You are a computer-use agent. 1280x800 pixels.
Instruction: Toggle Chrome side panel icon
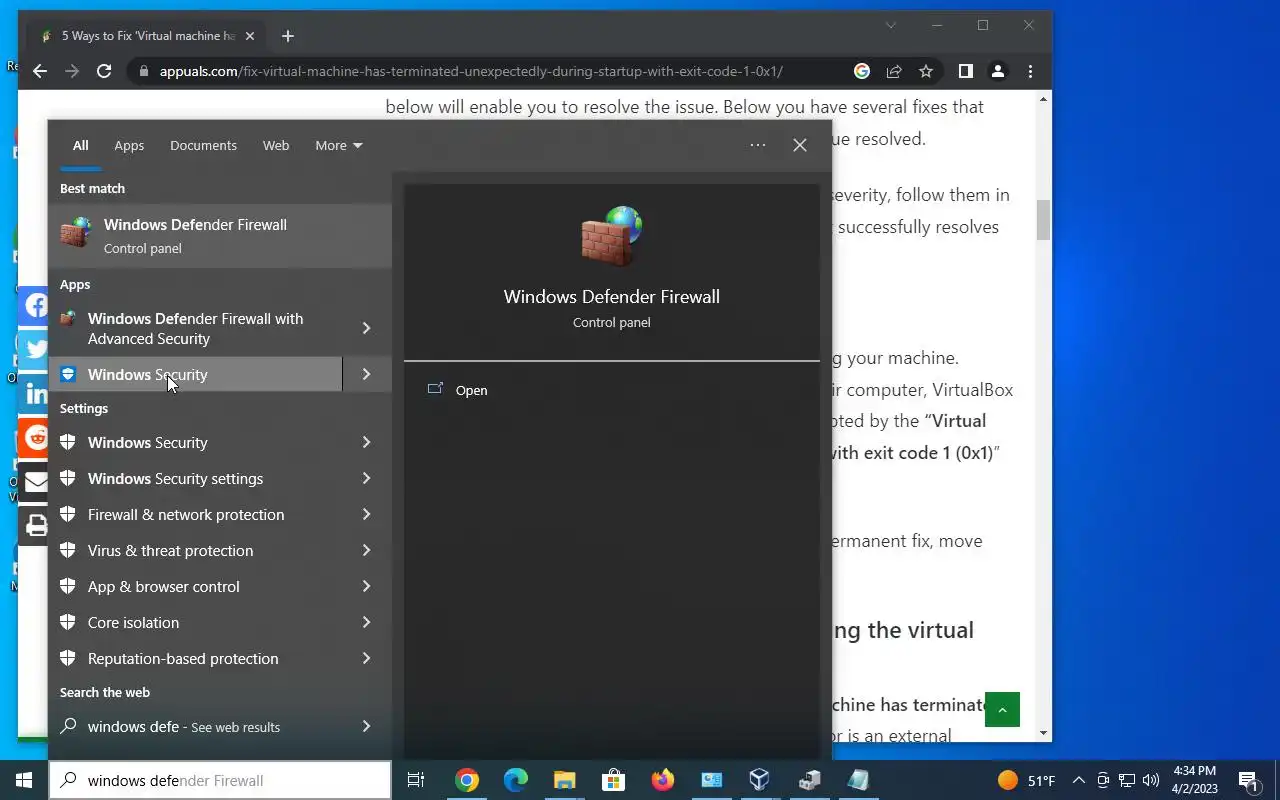pos(965,71)
